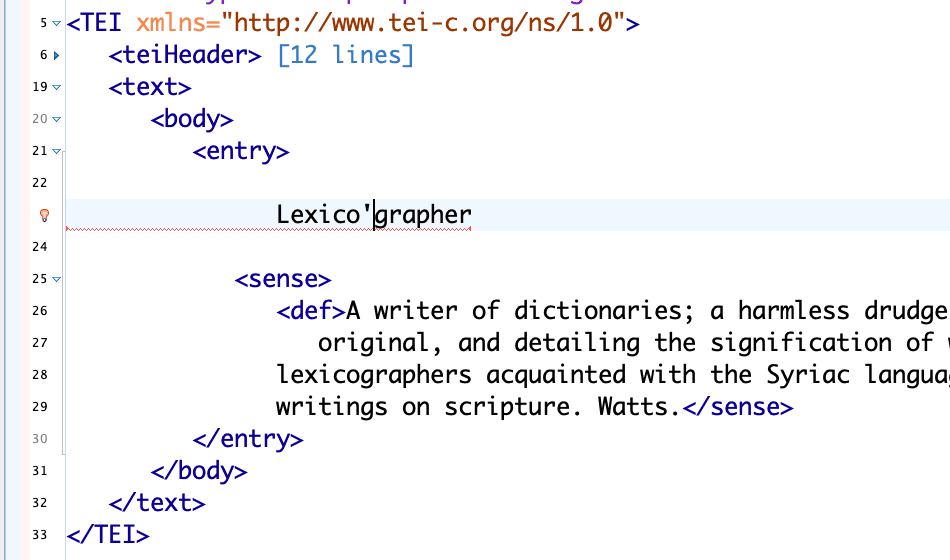This screenshot has height=560, width=950.
Task: Click the closing TEI tag on the last line
Action: coord(108,535)
